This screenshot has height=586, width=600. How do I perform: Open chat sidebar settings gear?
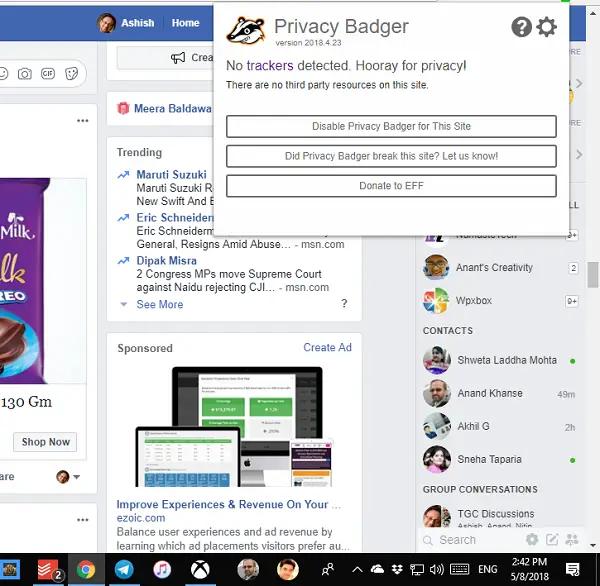tap(532, 540)
